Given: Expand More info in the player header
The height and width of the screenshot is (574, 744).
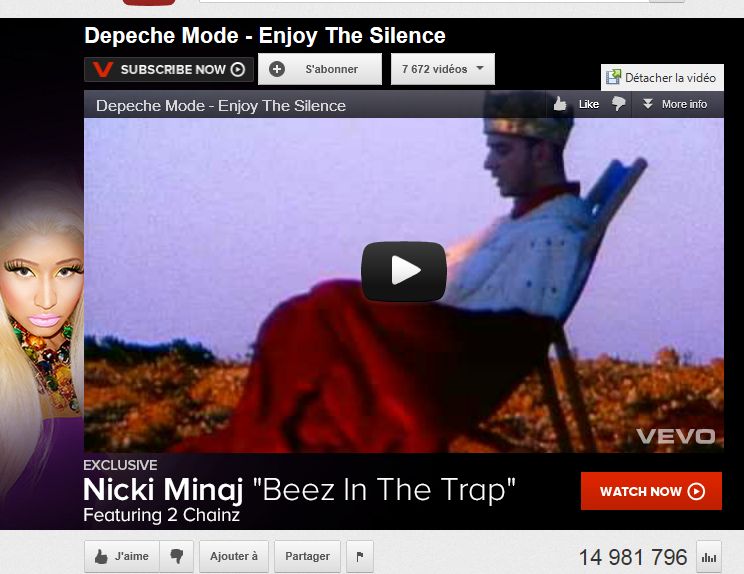Looking at the screenshot, I should click(x=675, y=104).
